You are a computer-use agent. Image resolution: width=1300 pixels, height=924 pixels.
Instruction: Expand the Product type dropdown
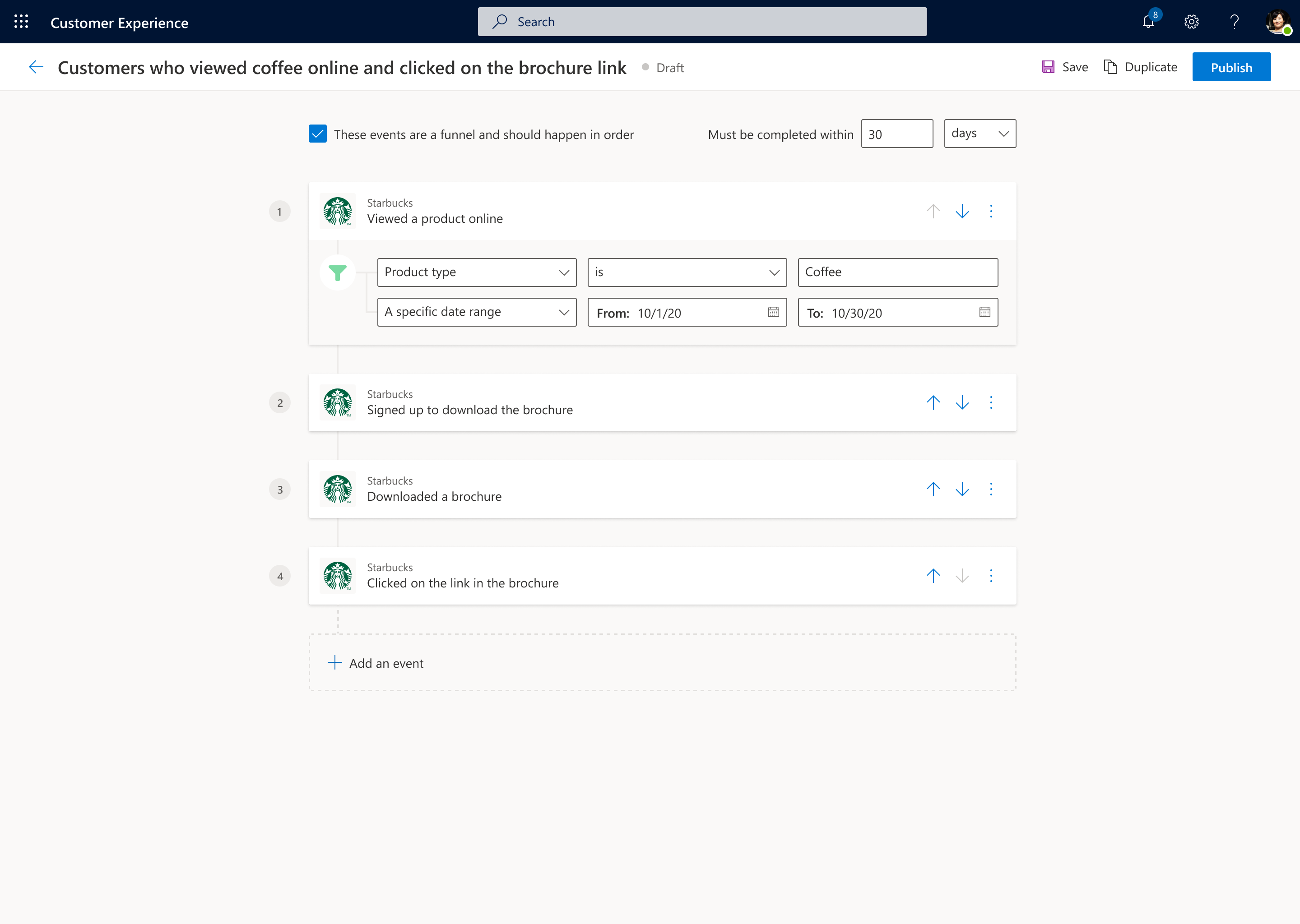(476, 272)
